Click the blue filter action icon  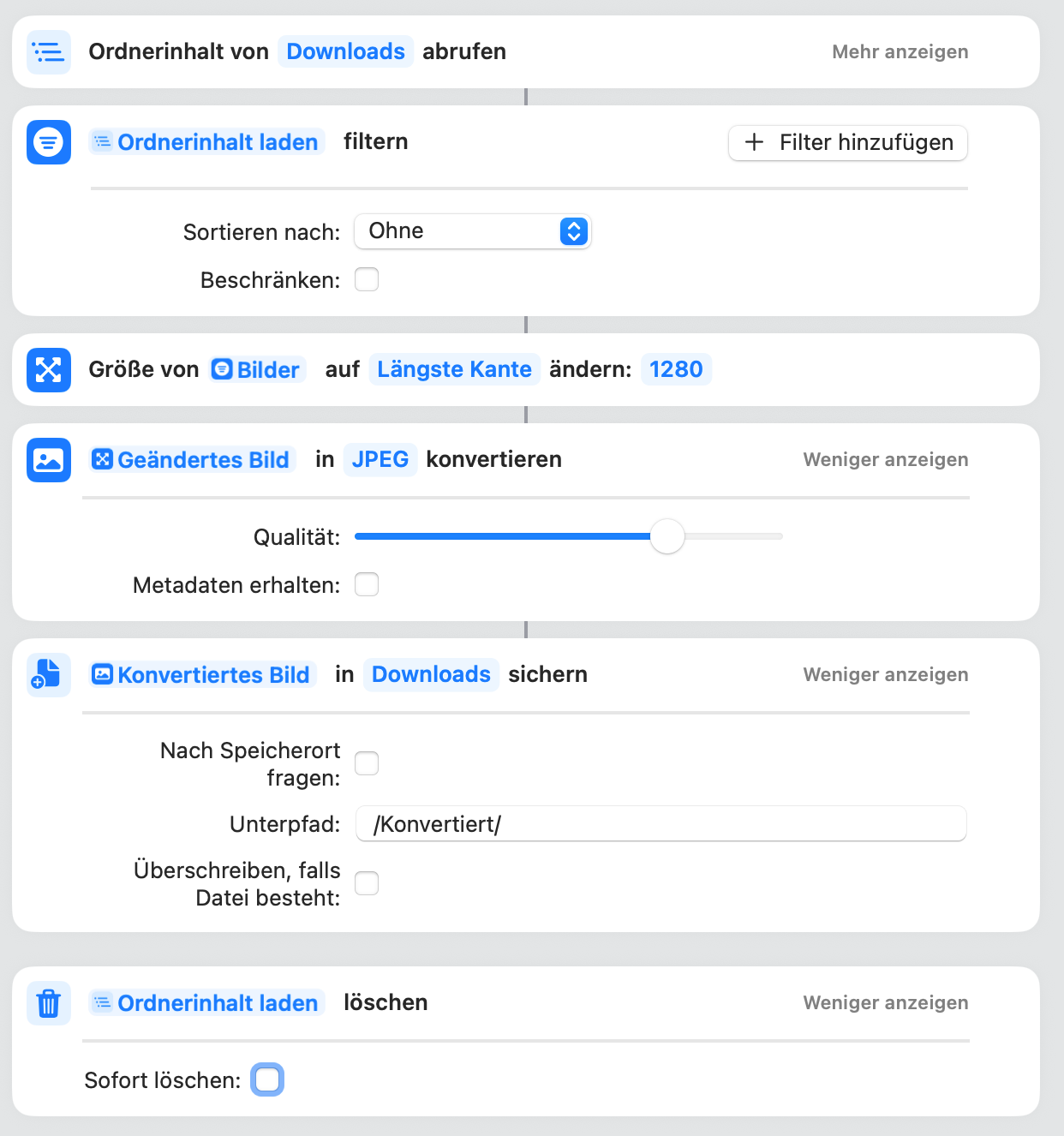49,142
